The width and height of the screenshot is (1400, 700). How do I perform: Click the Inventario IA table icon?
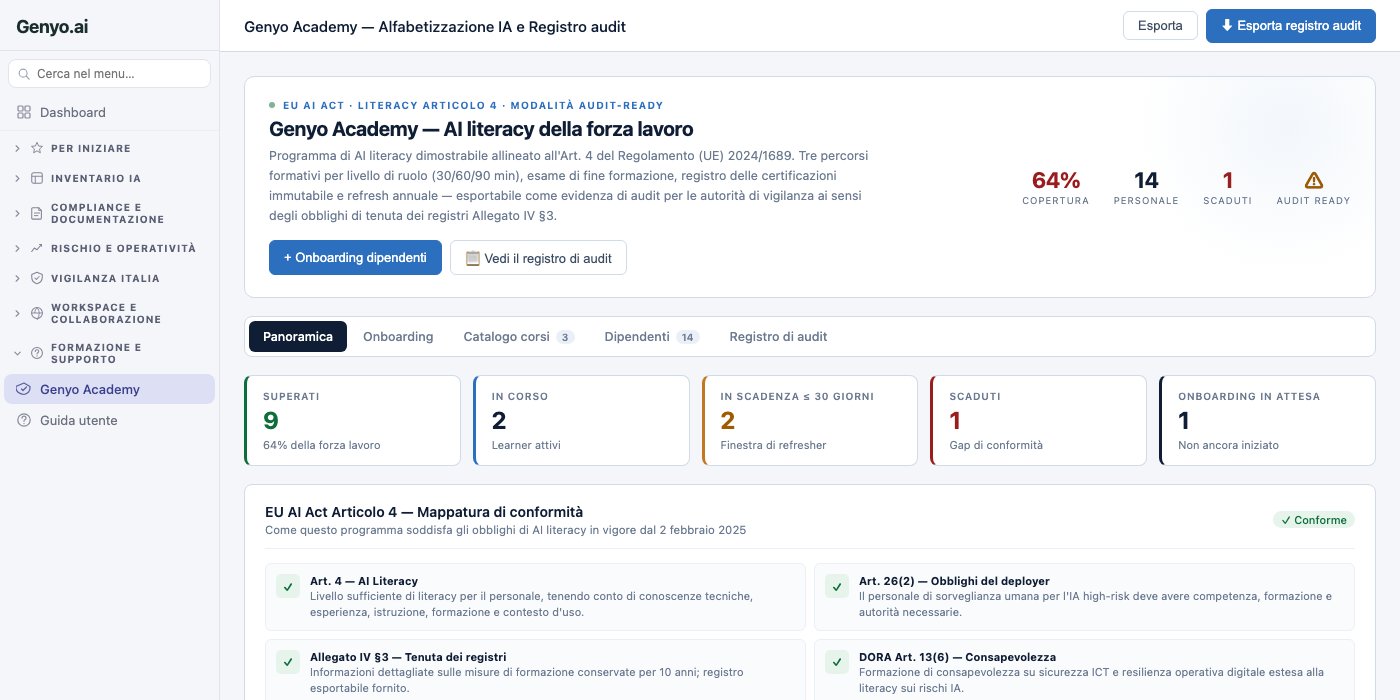[x=37, y=179]
